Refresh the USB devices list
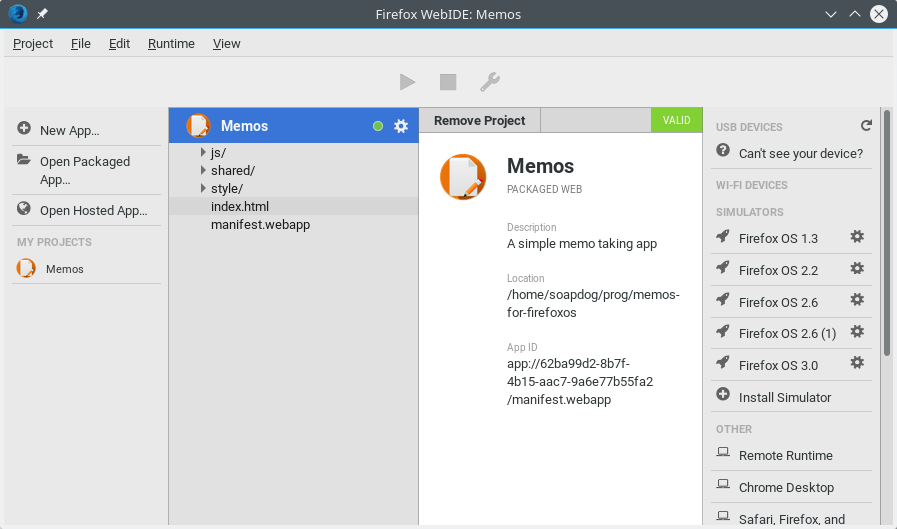 click(866, 125)
